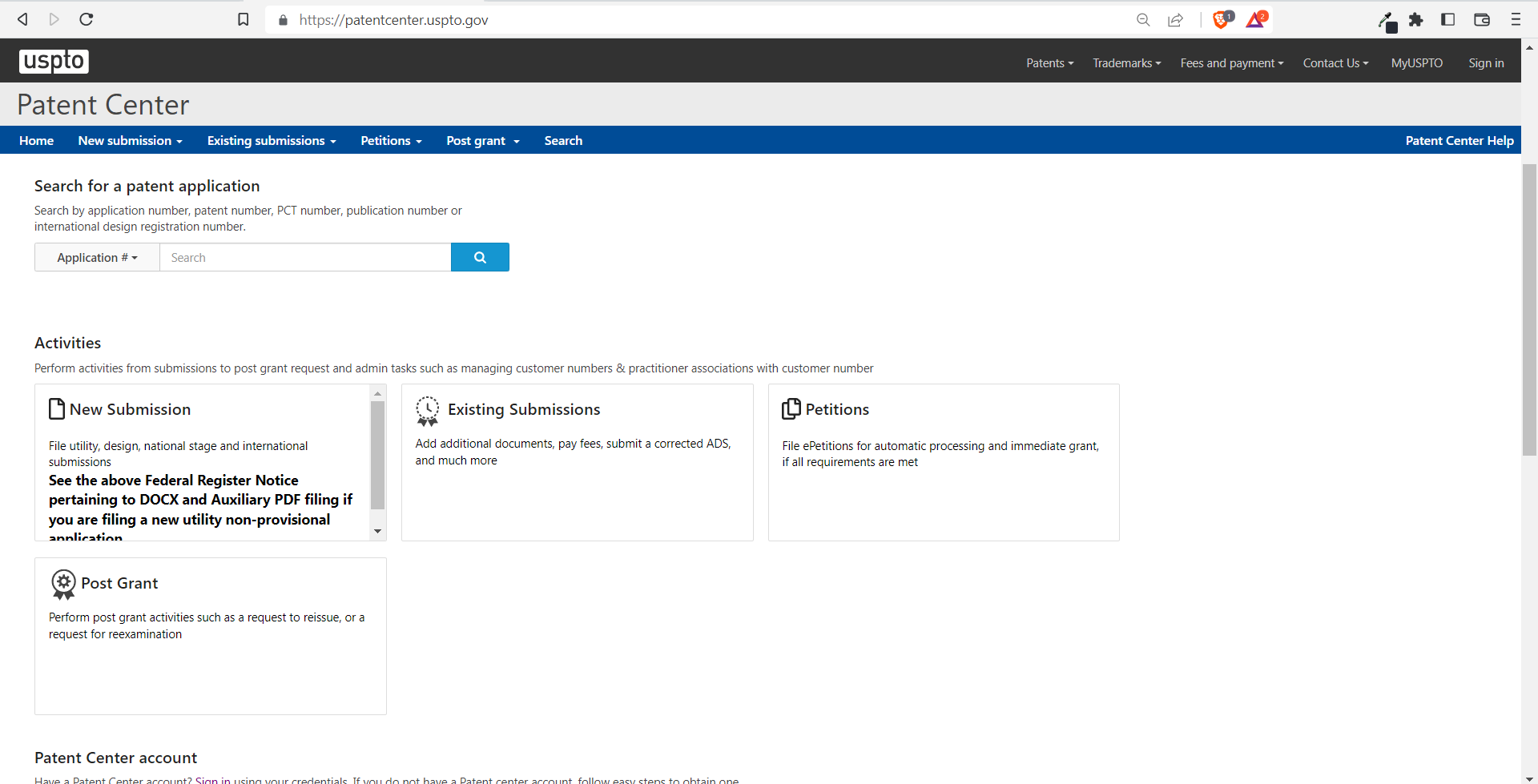The height and width of the screenshot is (784, 1538).
Task: Reload the page with browser refresh icon
Action: [87, 19]
